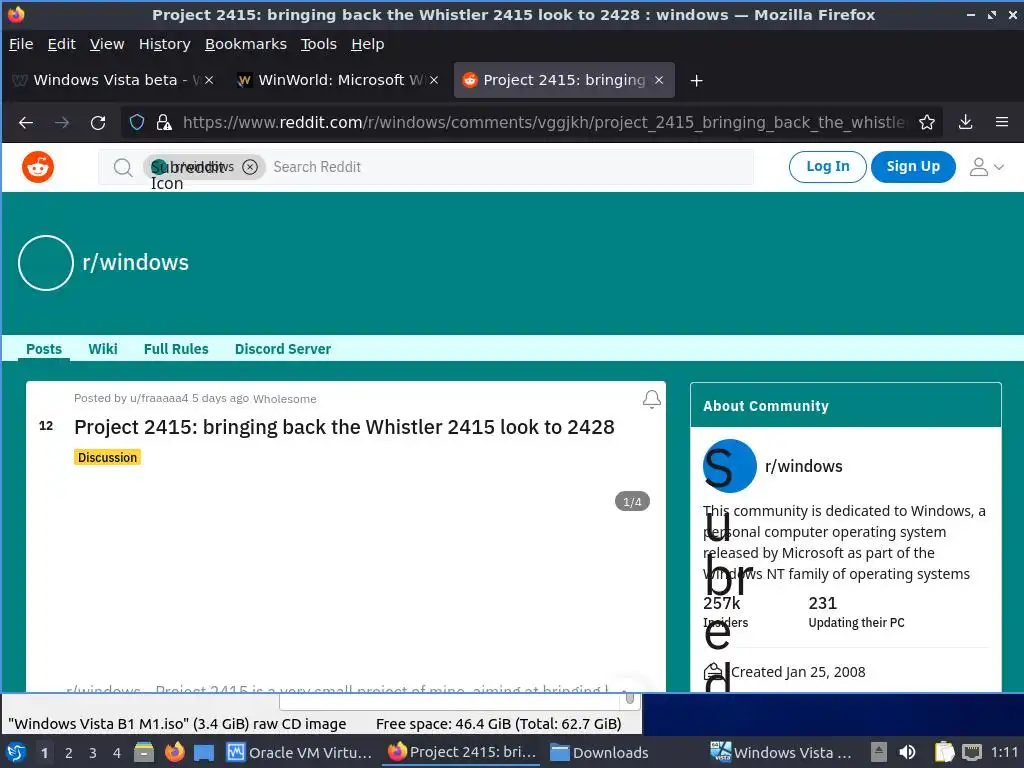Viewport: 1024px width, 768px height.
Task: Close the Project 2415 tab
Action: [659, 80]
